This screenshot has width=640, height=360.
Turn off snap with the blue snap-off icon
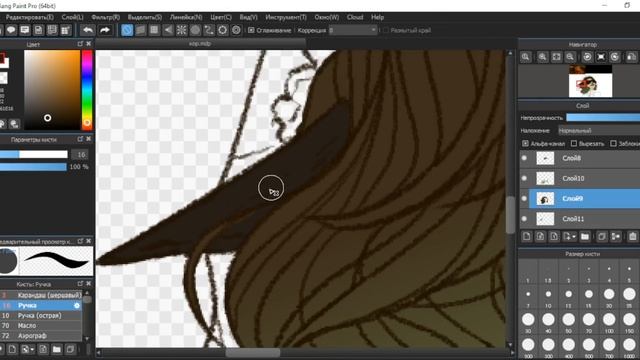tap(127, 30)
